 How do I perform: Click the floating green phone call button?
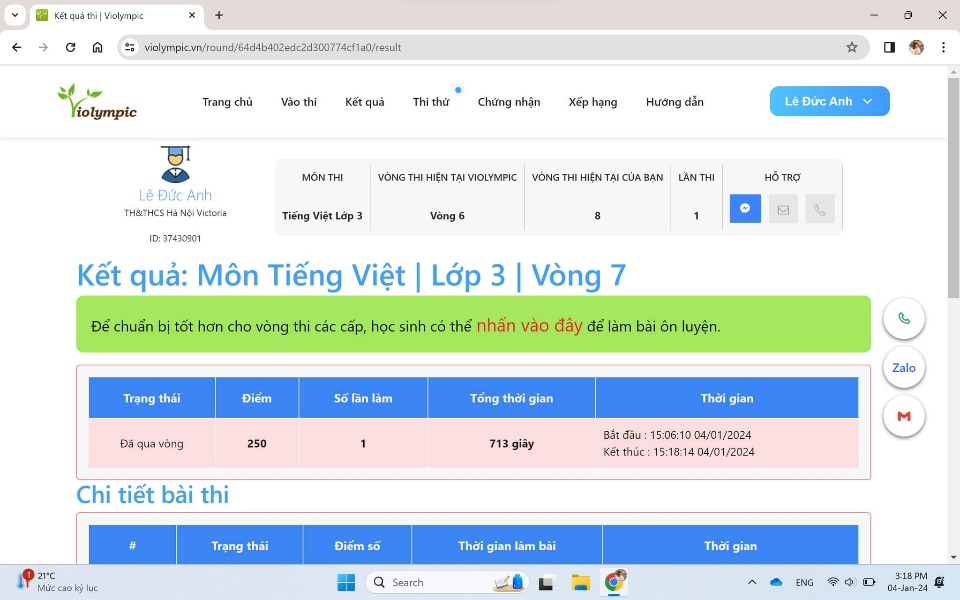904,319
